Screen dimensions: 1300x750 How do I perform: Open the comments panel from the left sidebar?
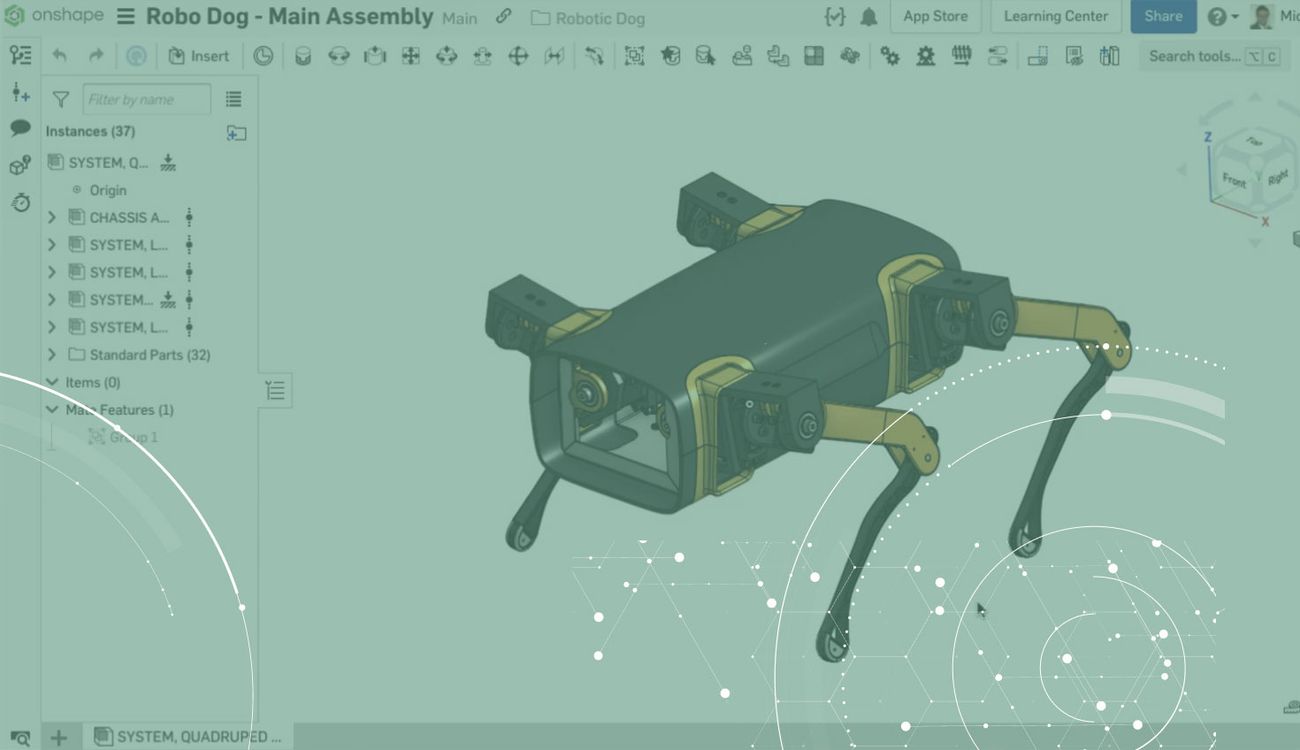(x=18, y=127)
